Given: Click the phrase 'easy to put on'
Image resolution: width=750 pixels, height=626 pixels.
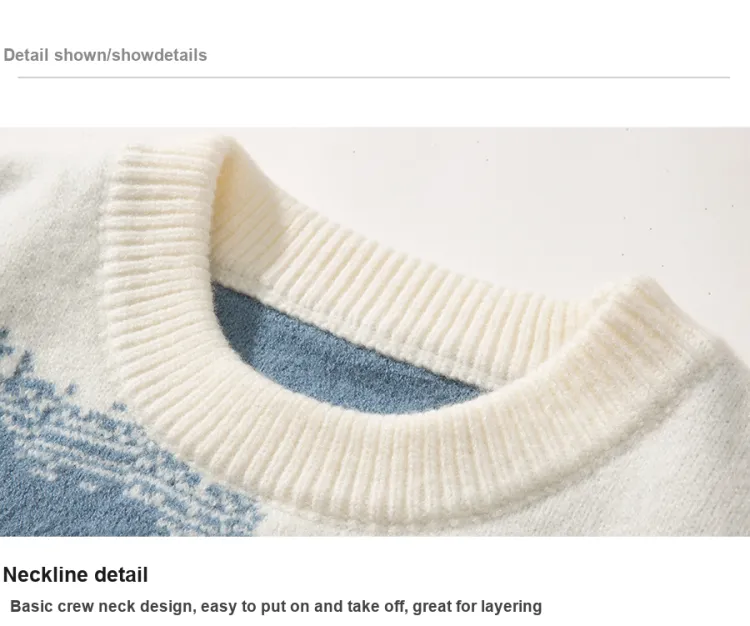Looking at the screenshot, I should [255, 606].
